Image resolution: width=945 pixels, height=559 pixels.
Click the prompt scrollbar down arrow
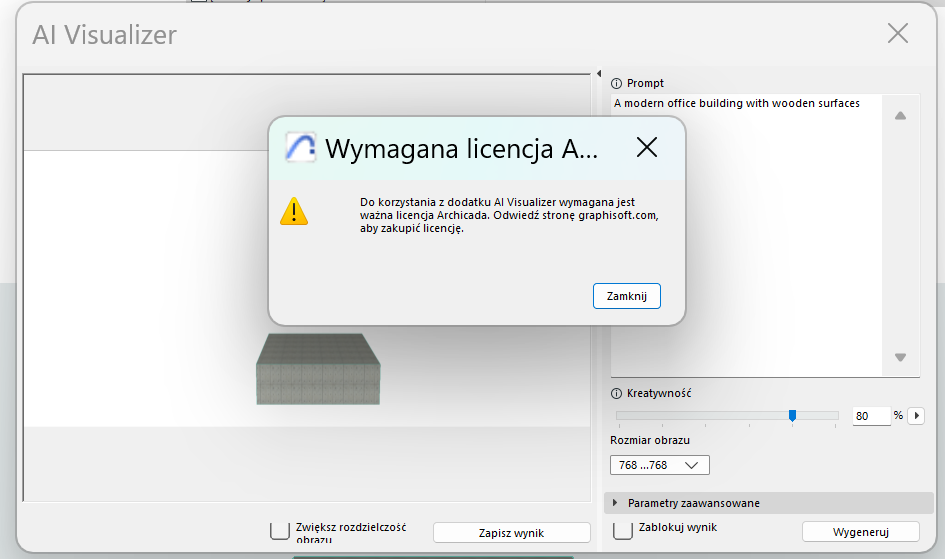[x=900, y=357]
